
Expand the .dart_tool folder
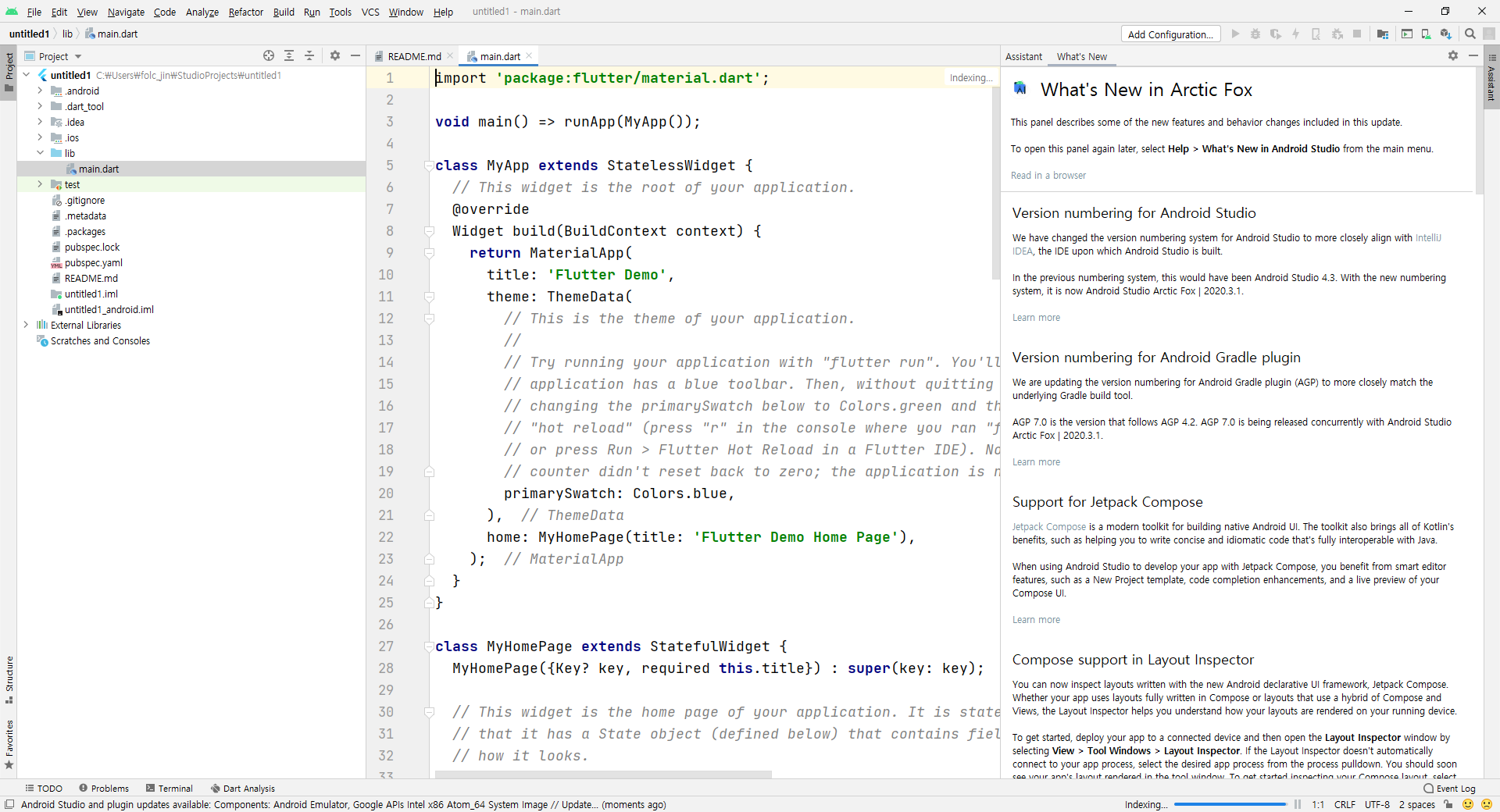(40, 106)
